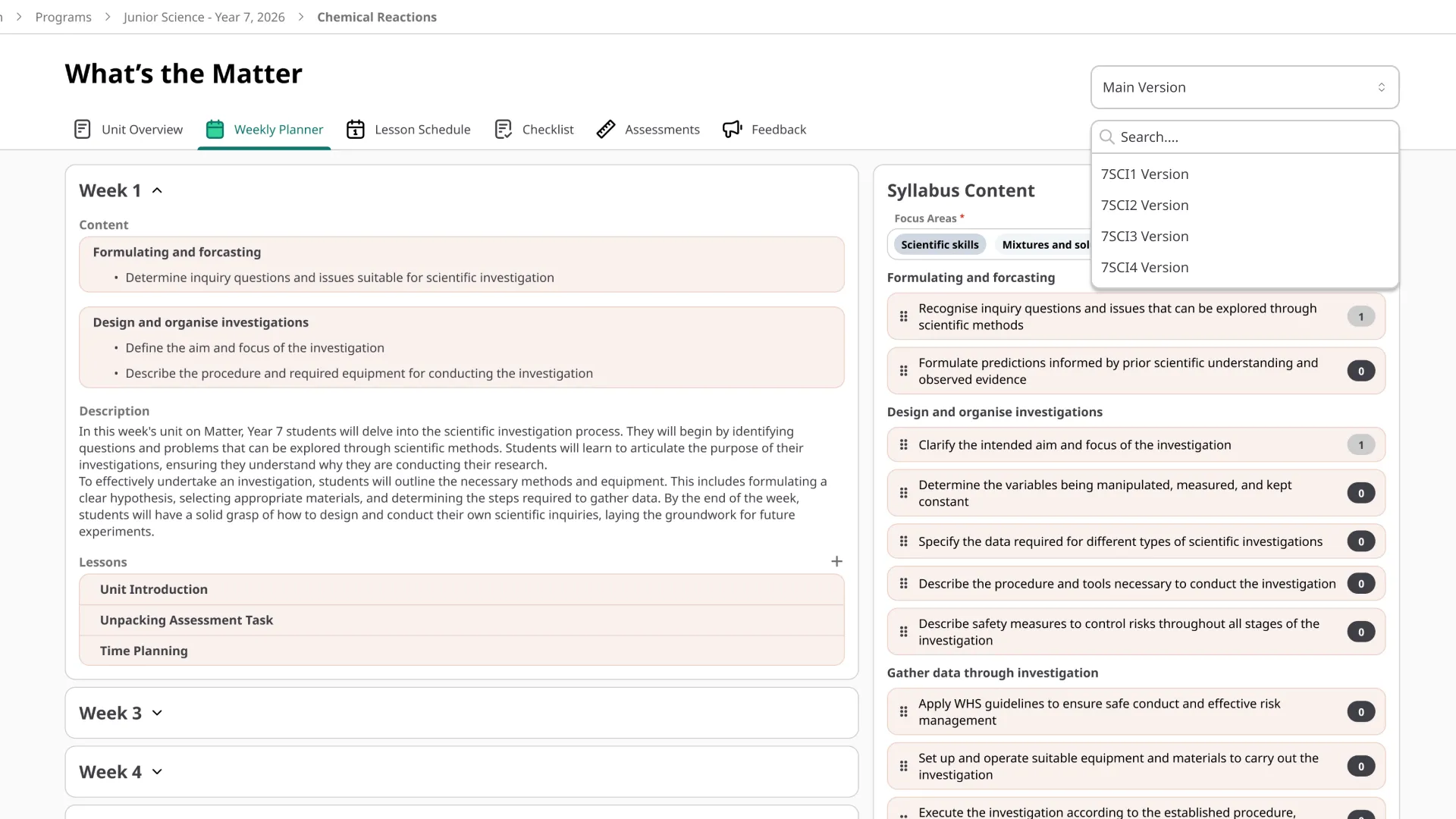Collapse the Week 1 section
1456x819 pixels.
pyautogui.click(x=157, y=191)
